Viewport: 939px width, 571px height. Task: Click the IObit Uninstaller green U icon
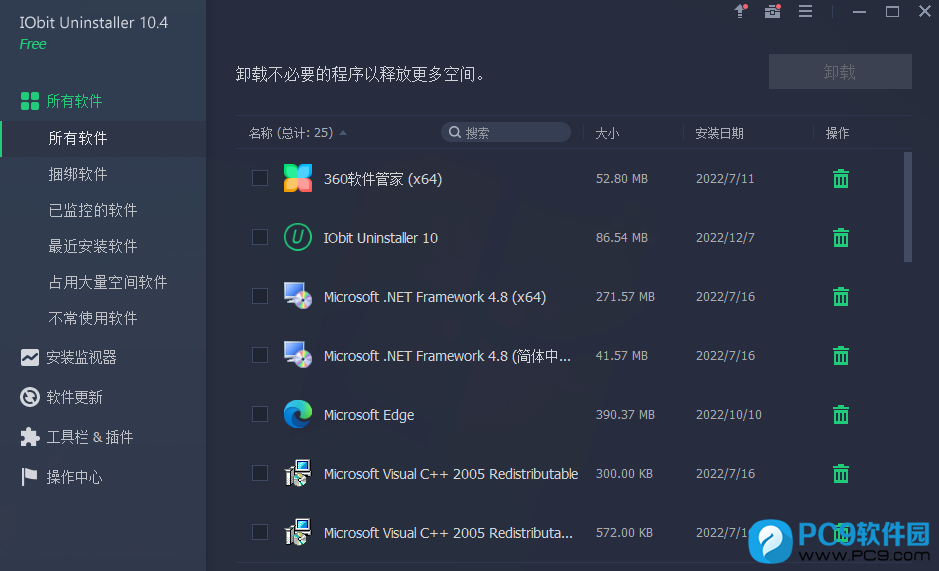click(298, 237)
